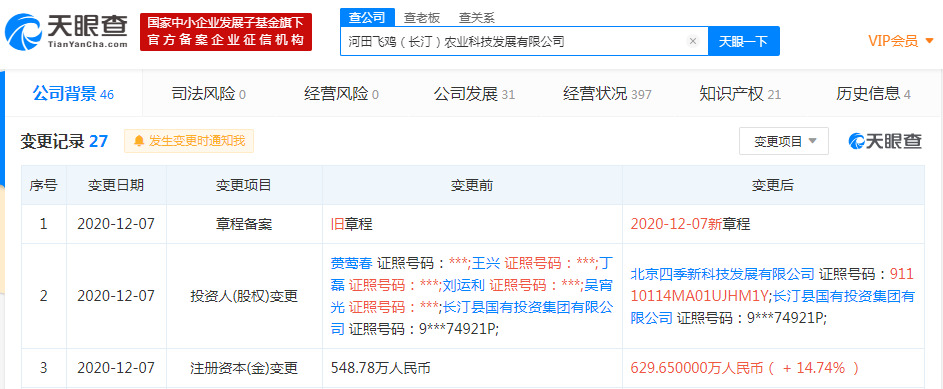This screenshot has width=943, height=389.
Task: Click the 变更记录 27 section heading
Action: coord(64,141)
